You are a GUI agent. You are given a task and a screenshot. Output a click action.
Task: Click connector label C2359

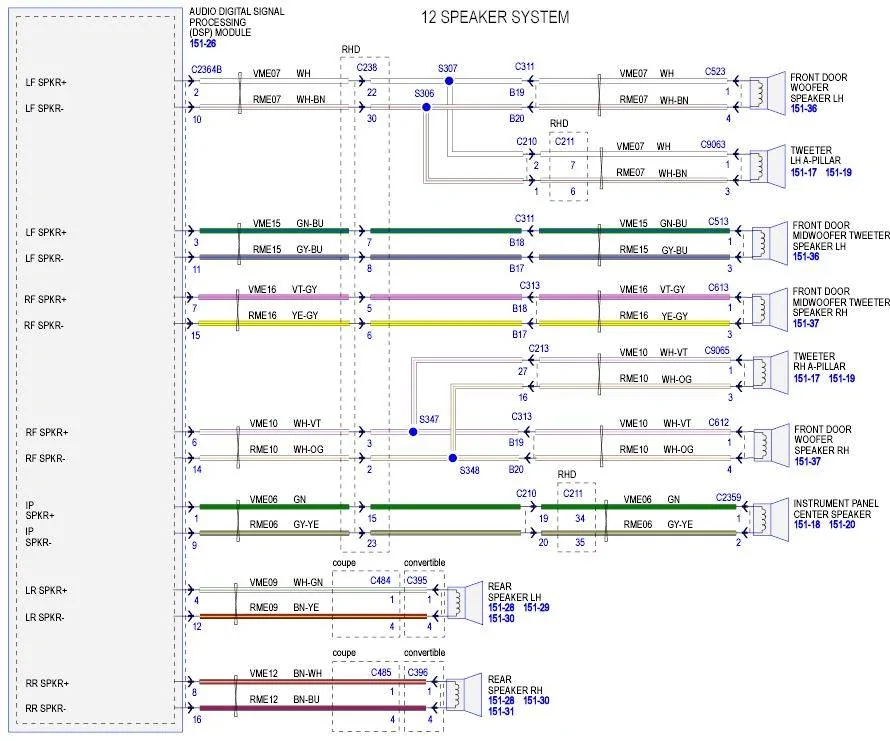point(728,497)
